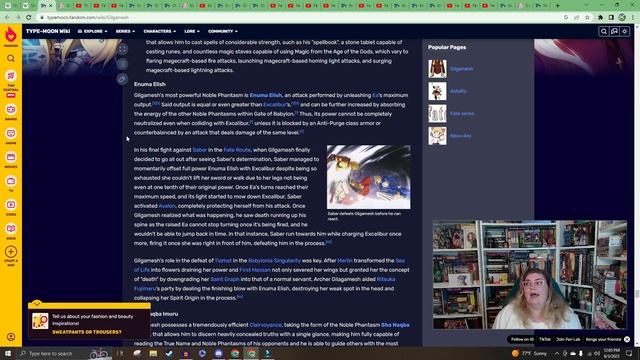Viewport: 640px width, 360px height.
Task: Open the Chrome three-dot menu
Action: (633, 18)
